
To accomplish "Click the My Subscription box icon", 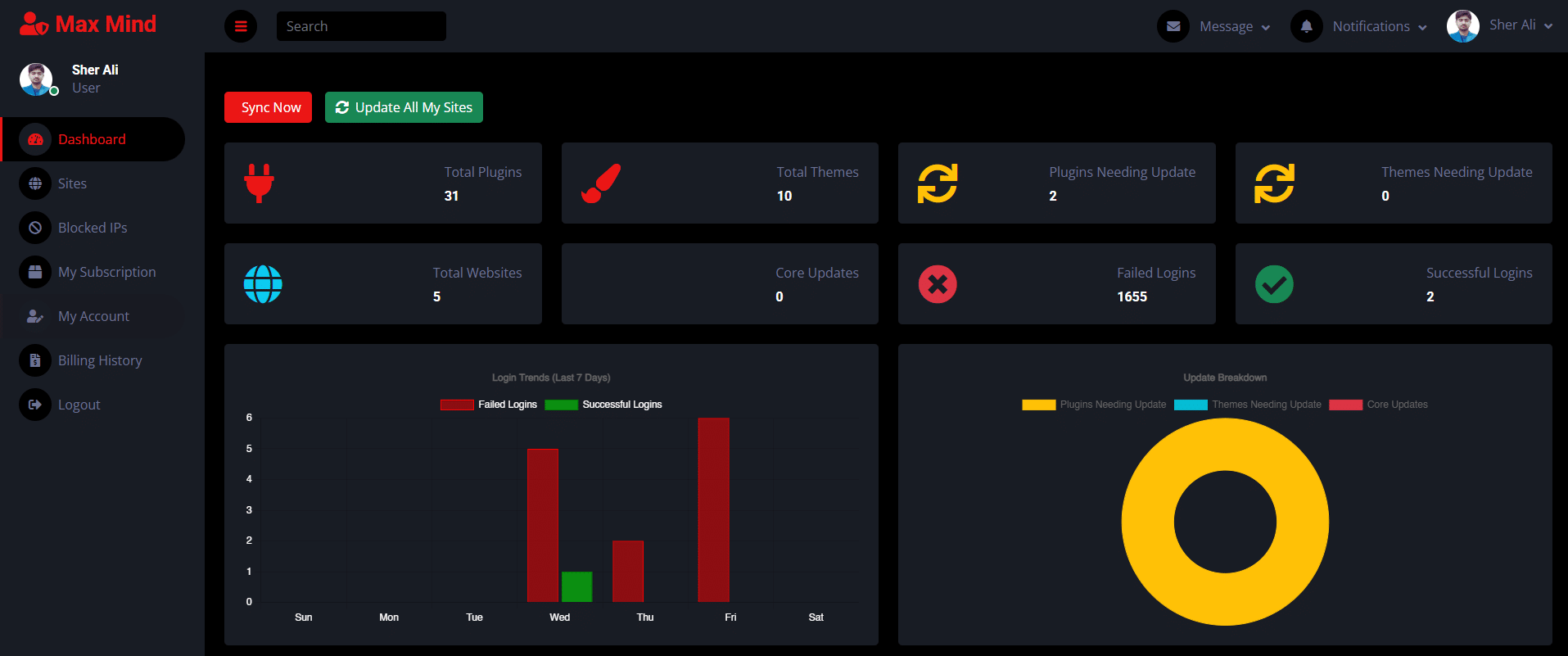I will click(x=35, y=272).
